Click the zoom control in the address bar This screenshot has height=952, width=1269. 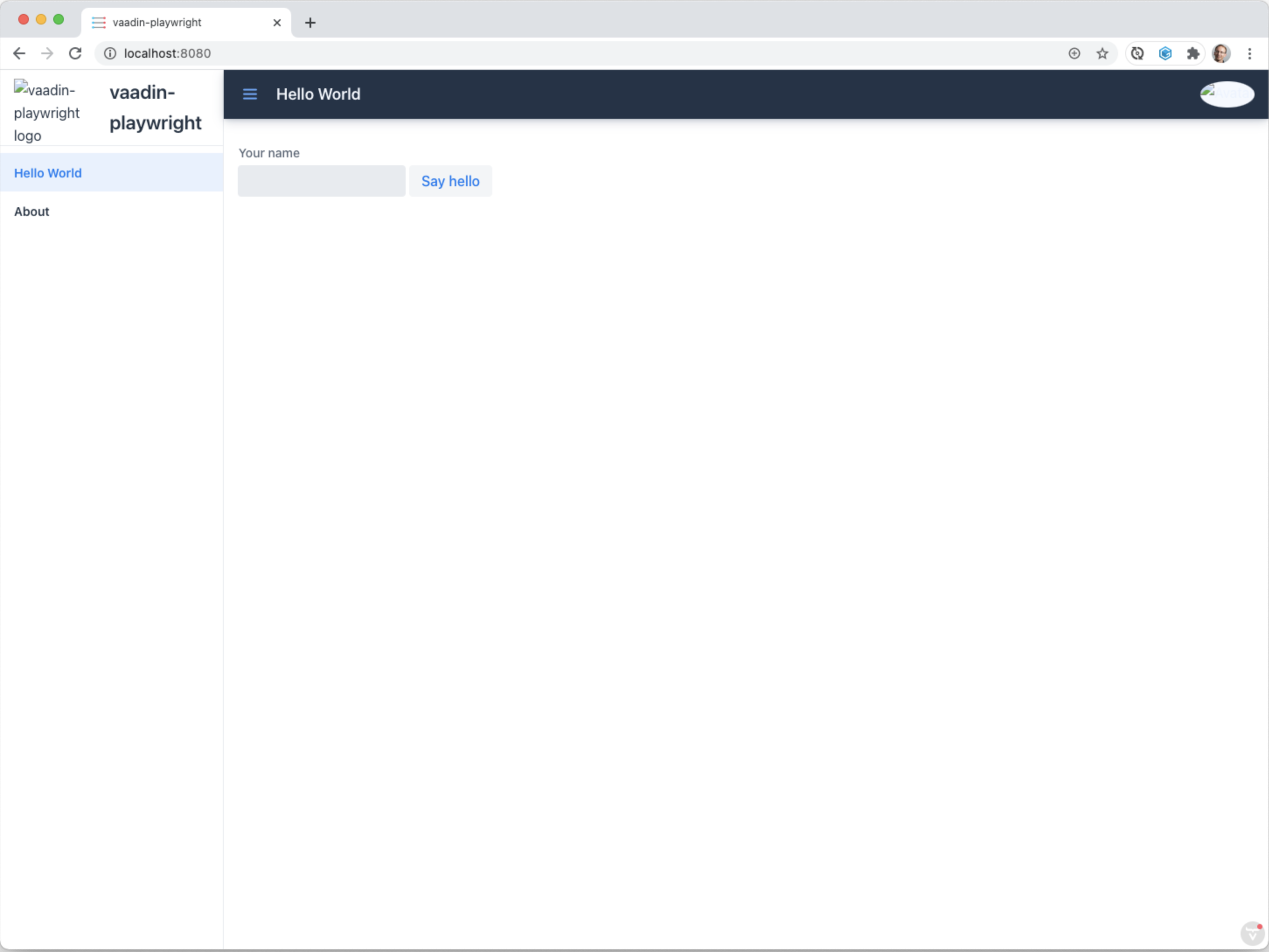1074,53
